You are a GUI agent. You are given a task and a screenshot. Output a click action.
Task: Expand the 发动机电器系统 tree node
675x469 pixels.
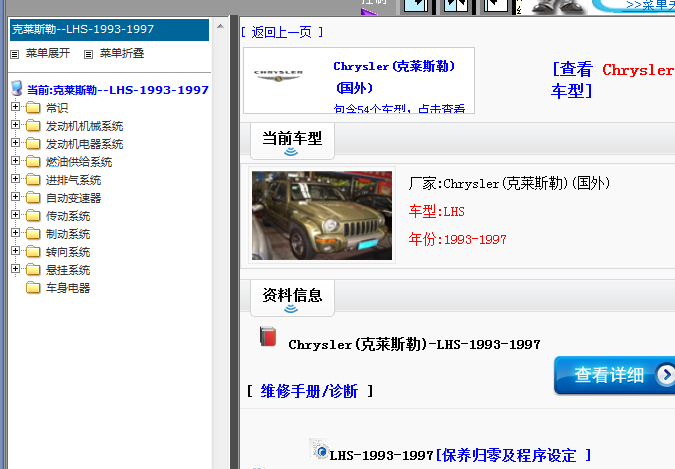15,143
